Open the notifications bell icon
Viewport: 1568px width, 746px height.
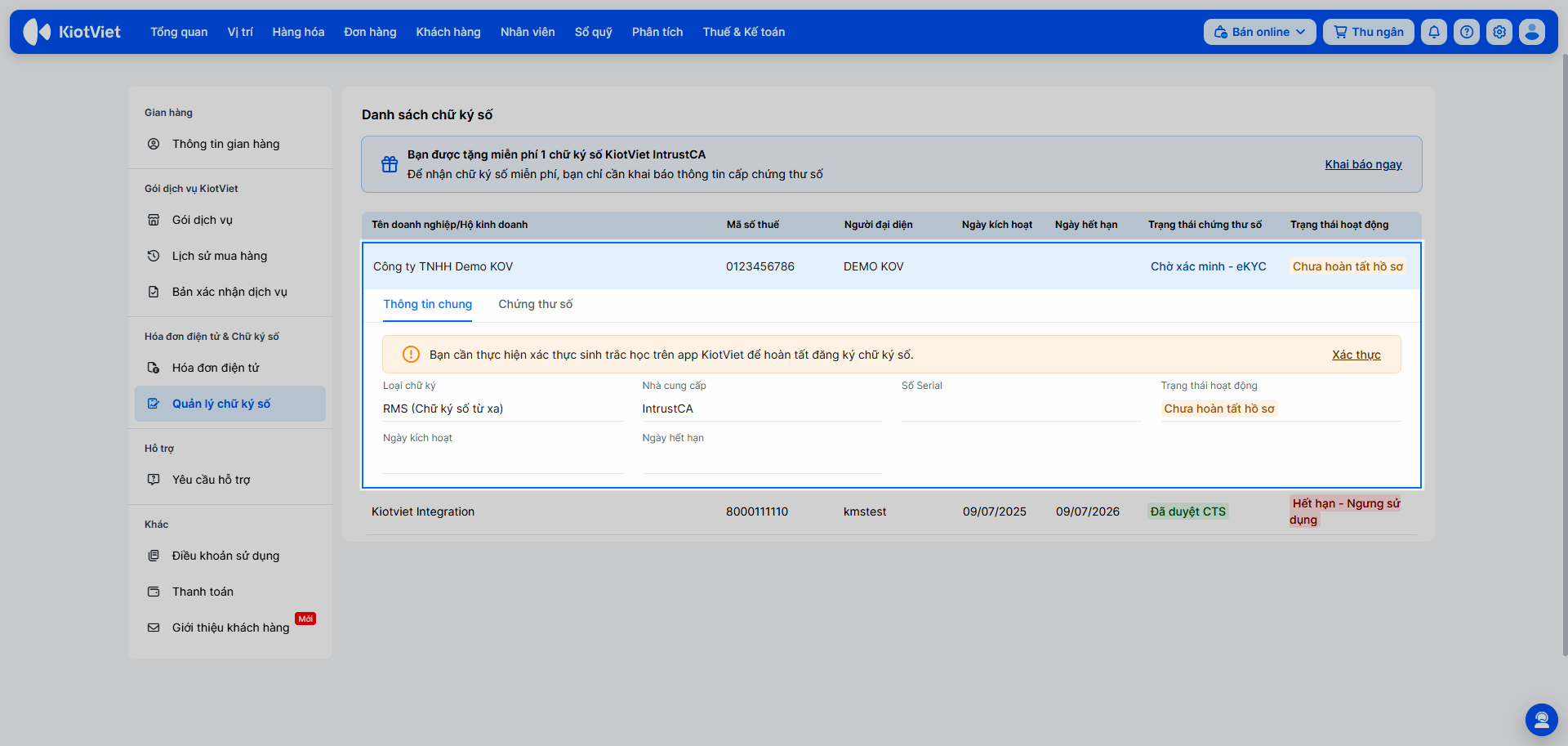[x=1434, y=32]
